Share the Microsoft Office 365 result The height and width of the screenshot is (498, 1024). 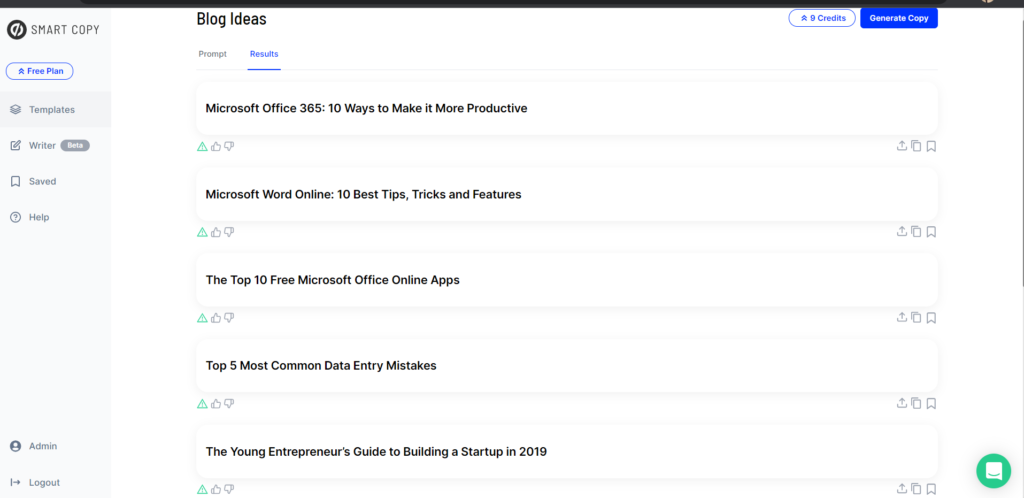click(x=902, y=146)
